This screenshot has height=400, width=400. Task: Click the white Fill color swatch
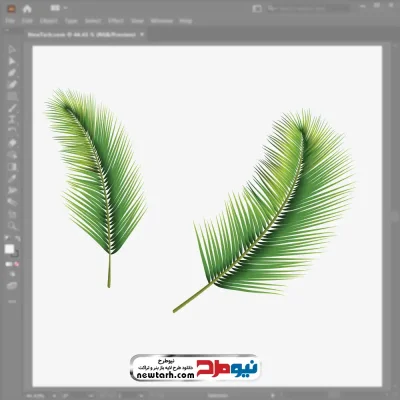pos(9,249)
